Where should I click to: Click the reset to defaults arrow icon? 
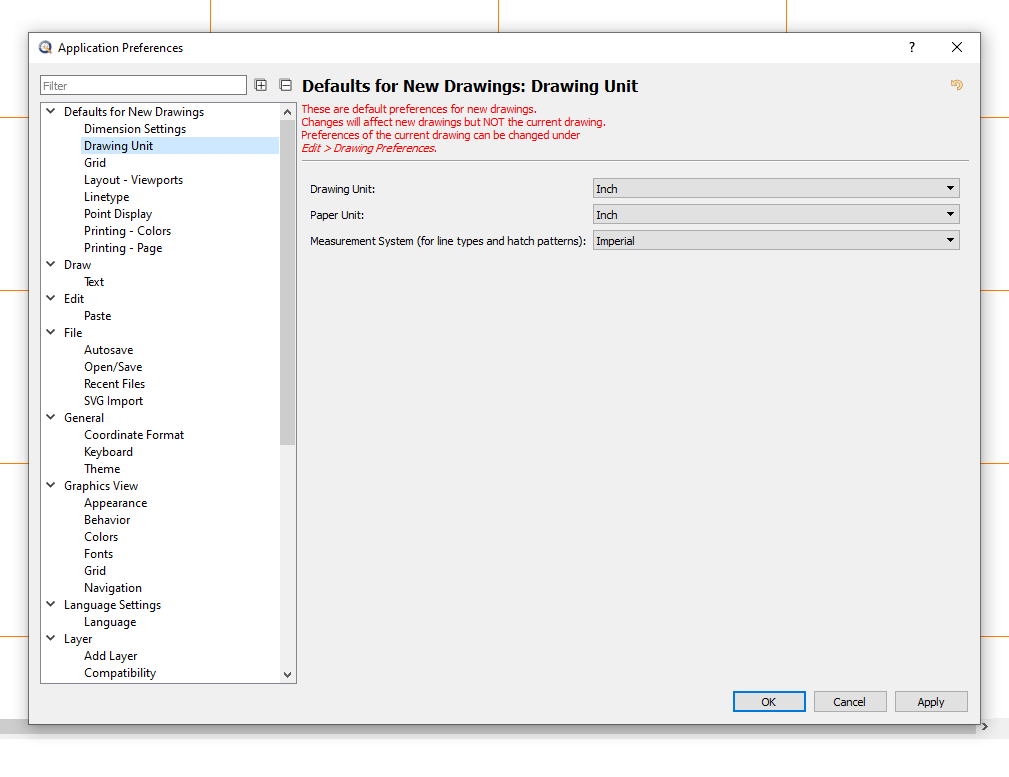coord(956,86)
